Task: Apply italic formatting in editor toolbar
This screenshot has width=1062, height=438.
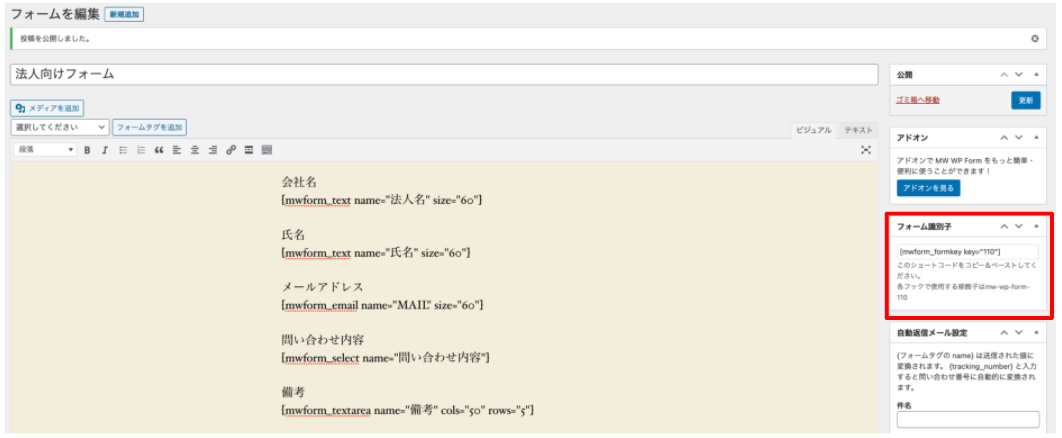Action: (x=104, y=150)
